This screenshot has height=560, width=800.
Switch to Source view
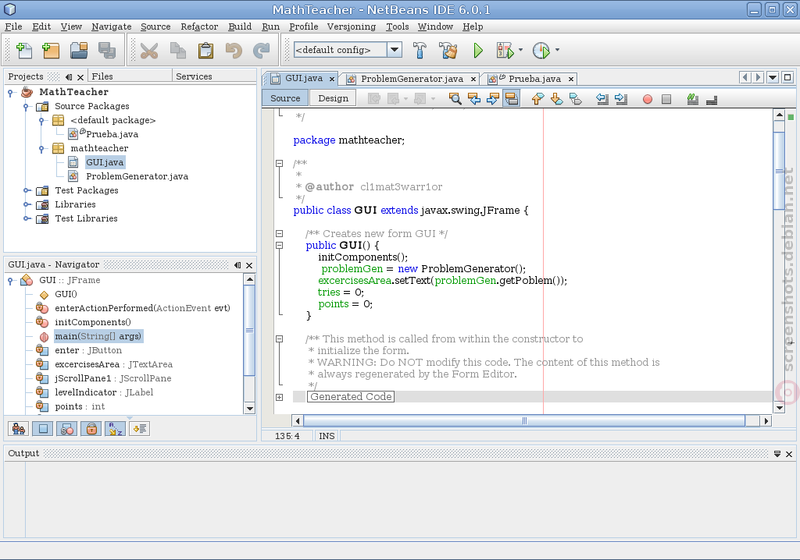tap(285, 98)
